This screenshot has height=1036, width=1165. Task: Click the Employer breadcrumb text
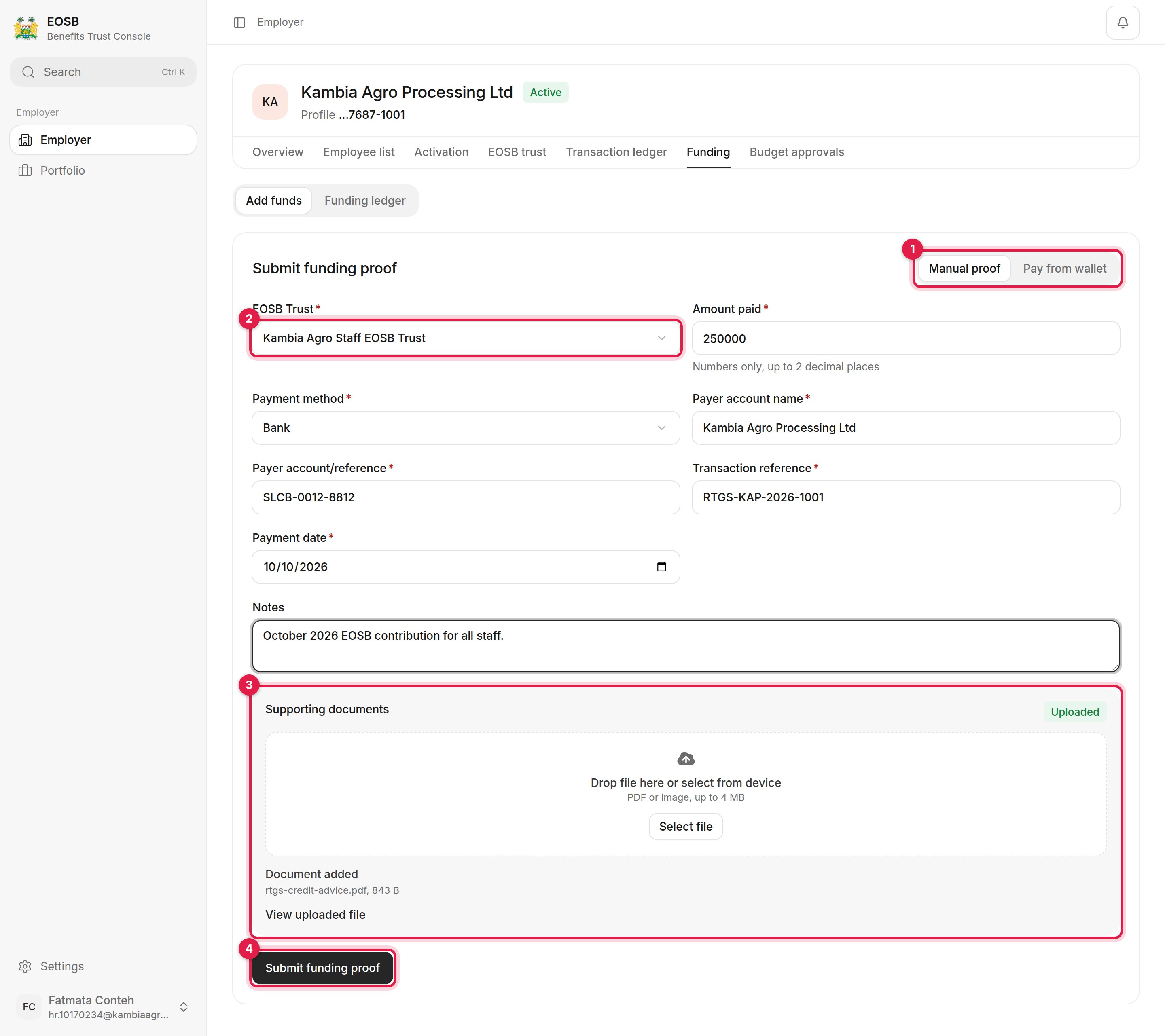point(280,22)
